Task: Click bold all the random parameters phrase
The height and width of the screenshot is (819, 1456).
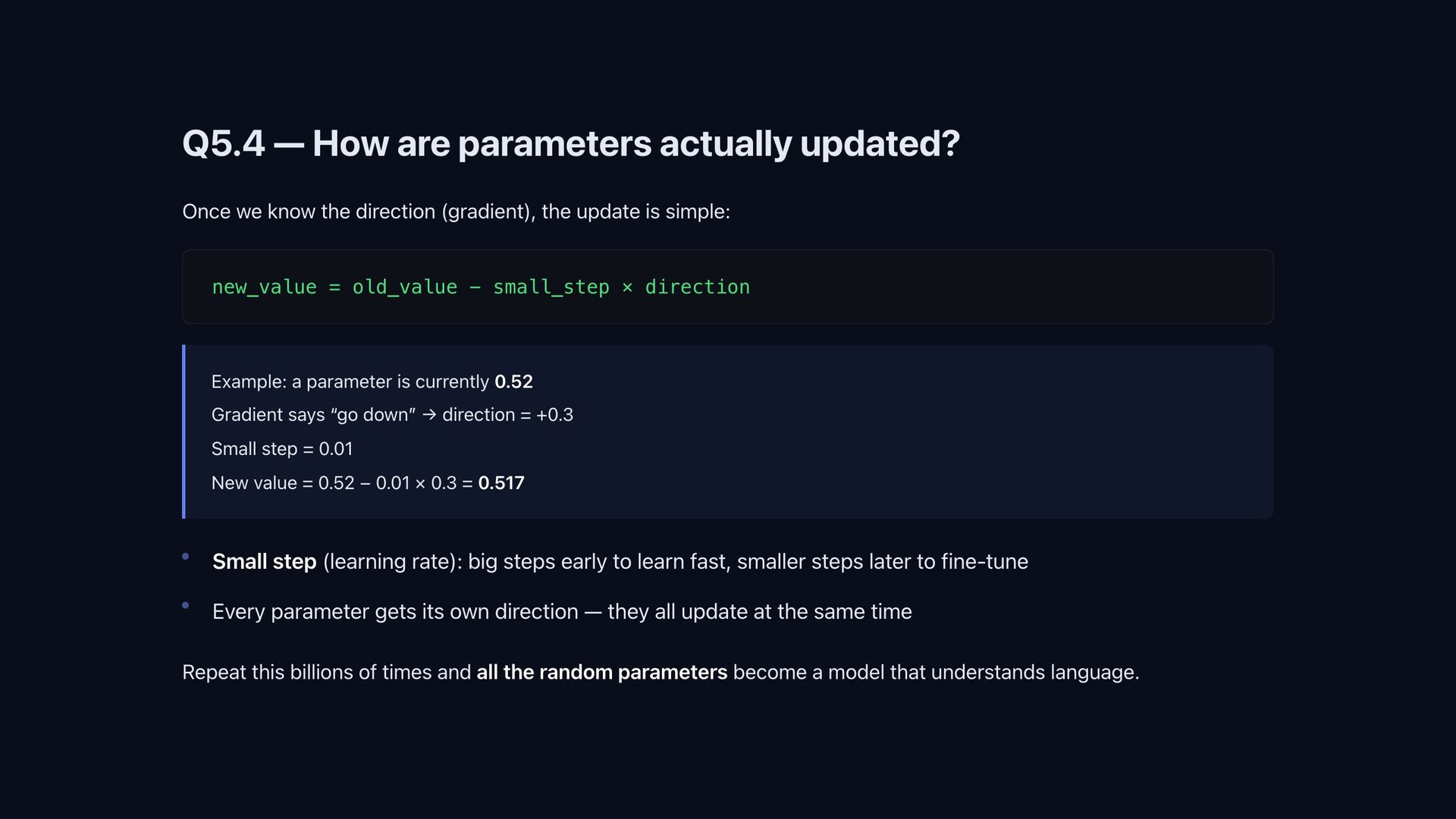Action: (x=601, y=673)
